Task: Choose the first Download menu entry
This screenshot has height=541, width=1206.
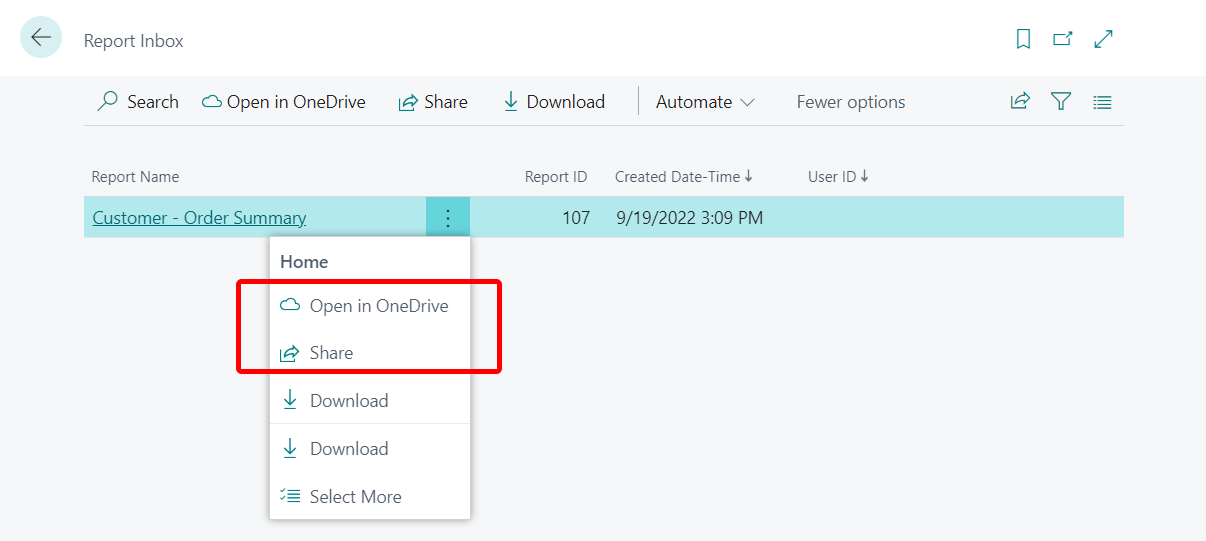Action: pyautogui.click(x=370, y=401)
